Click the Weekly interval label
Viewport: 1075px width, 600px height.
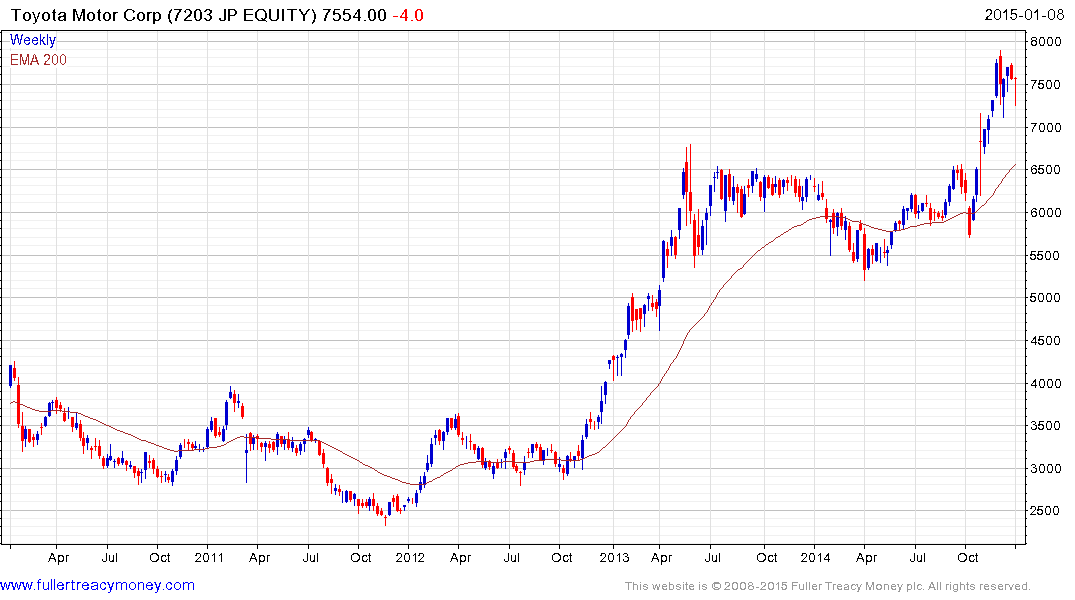coord(33,40)
